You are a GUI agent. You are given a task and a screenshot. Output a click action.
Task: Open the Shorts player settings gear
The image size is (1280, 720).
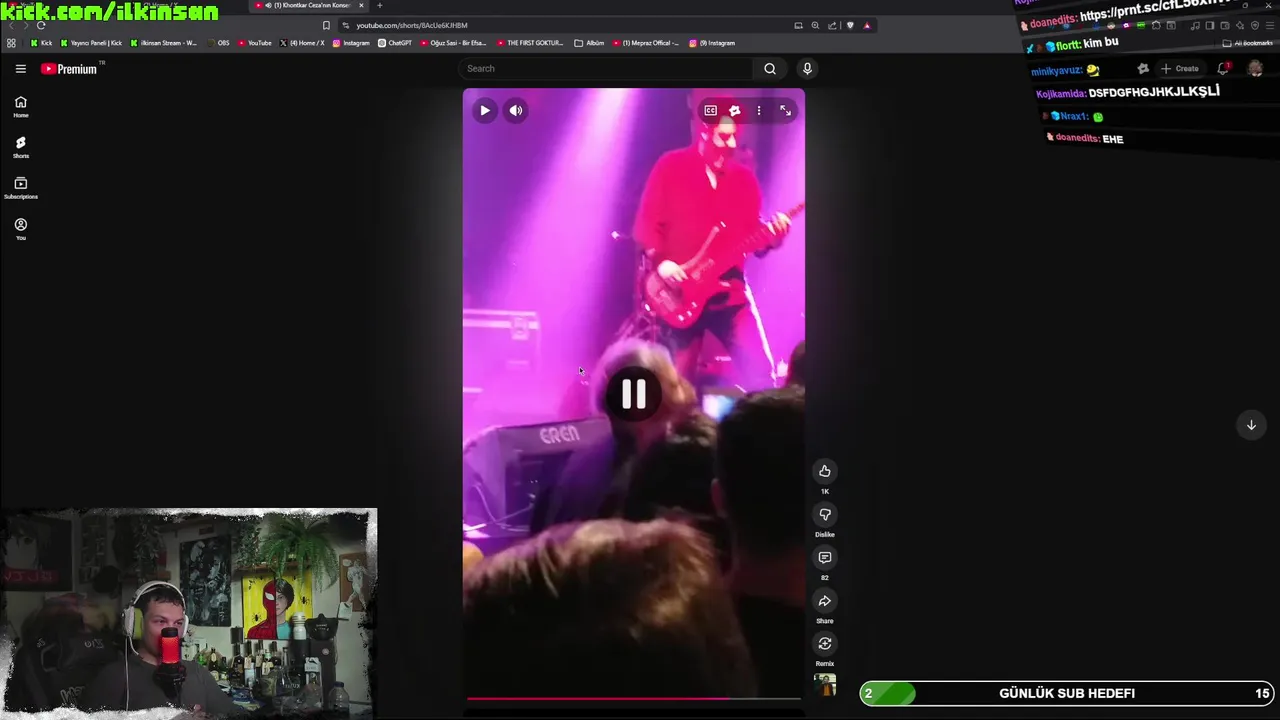[734, 110]
